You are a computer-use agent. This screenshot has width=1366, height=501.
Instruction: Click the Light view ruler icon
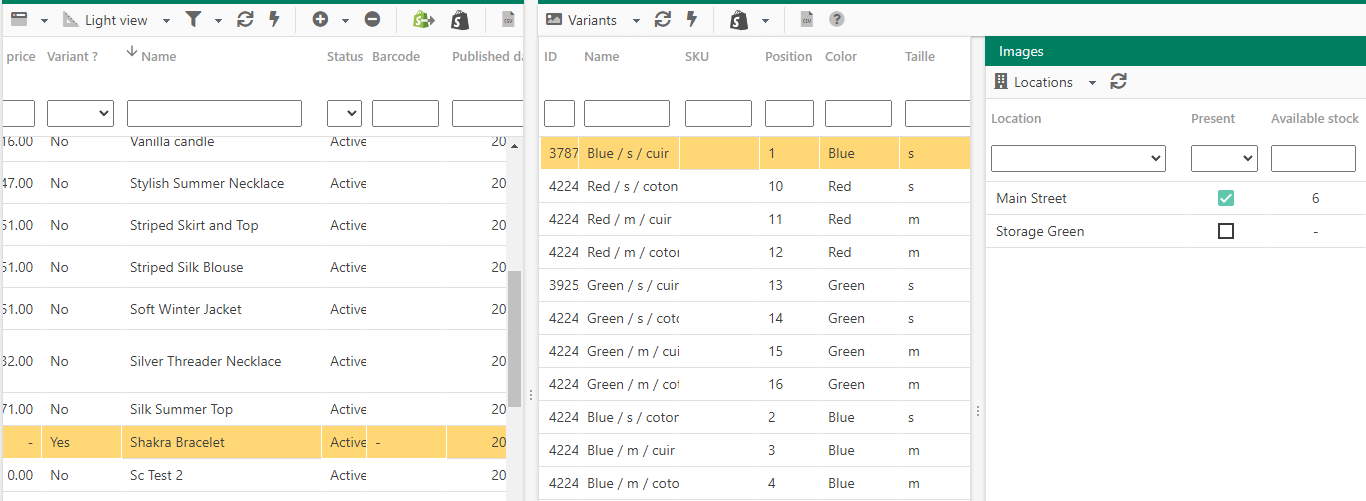pyautogui.click(x=71, y=20)
